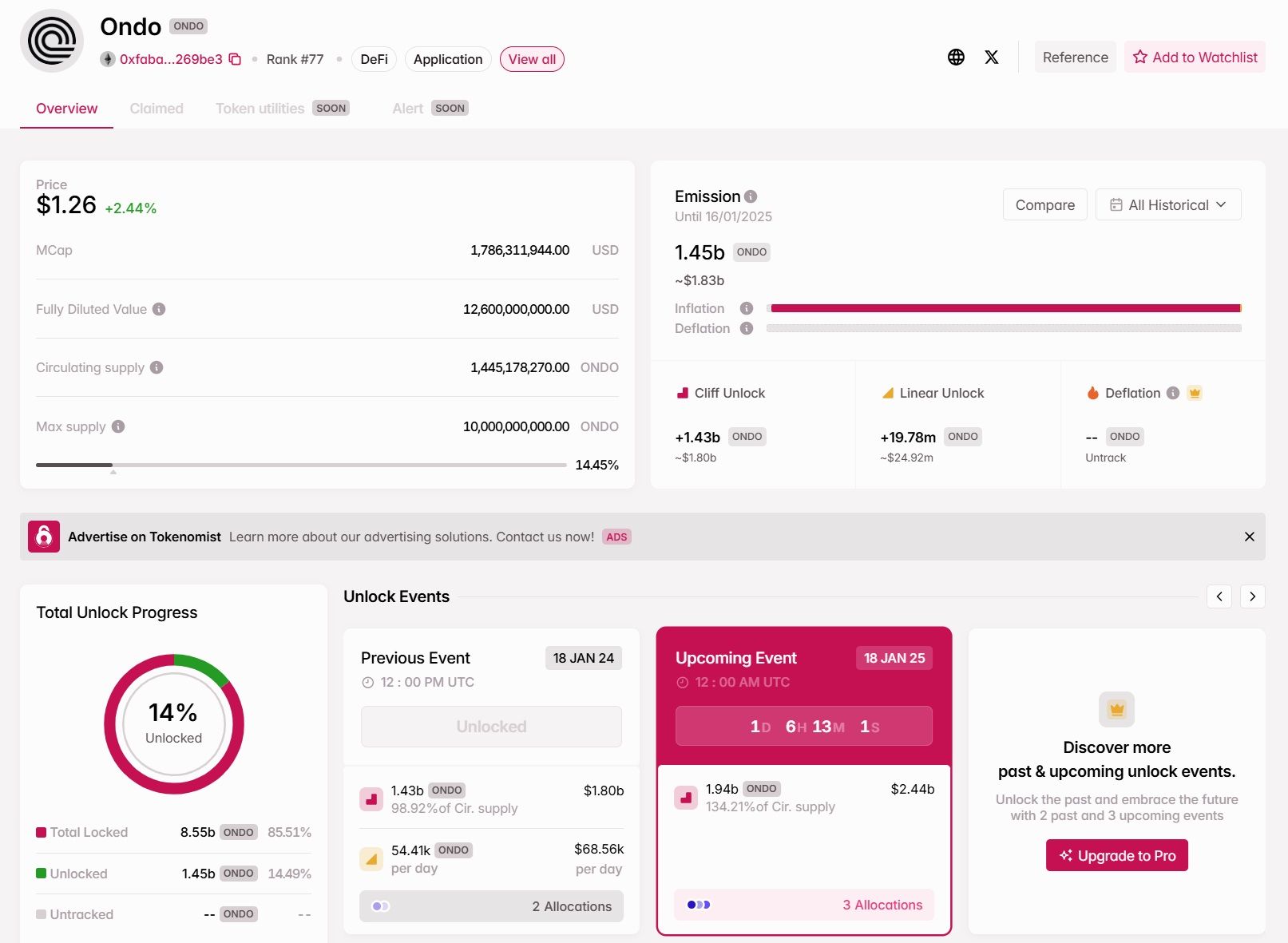
Task: Click the Inflation info icon
Action: (x=747, y=308)
